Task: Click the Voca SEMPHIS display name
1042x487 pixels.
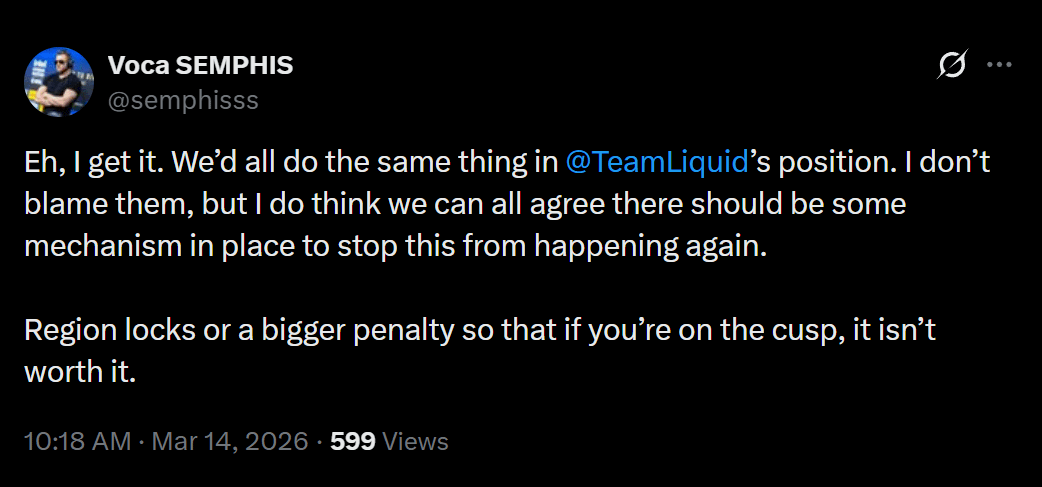Action: click(x=200, y=67)
